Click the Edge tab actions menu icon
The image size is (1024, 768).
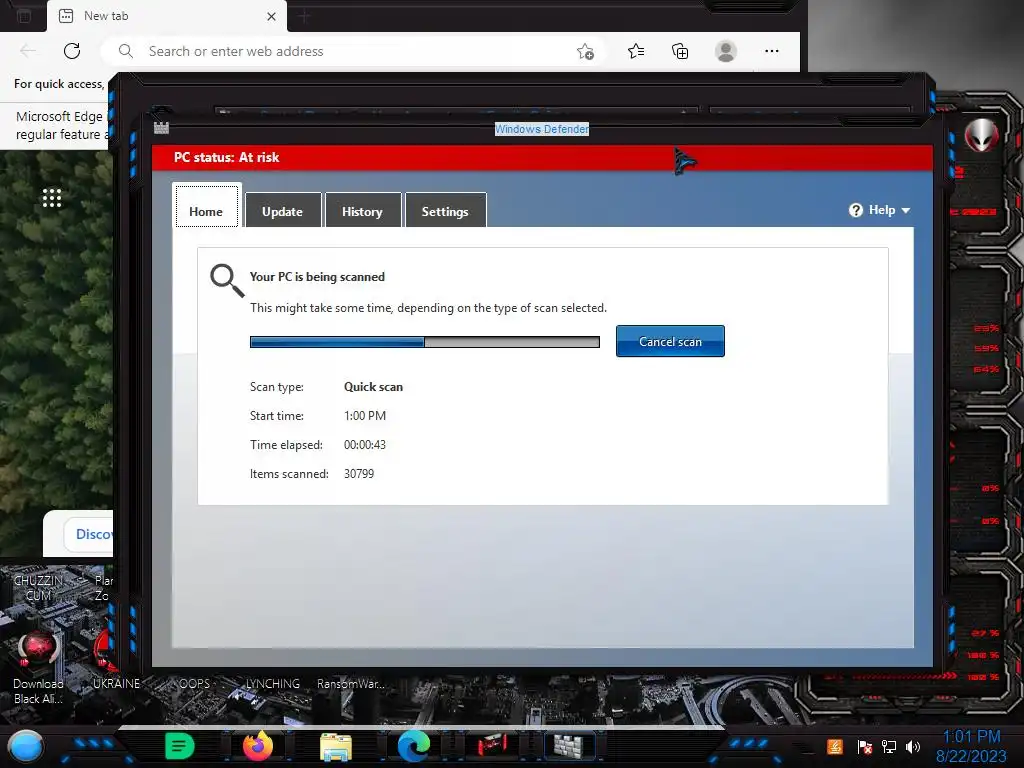(24, 16)
